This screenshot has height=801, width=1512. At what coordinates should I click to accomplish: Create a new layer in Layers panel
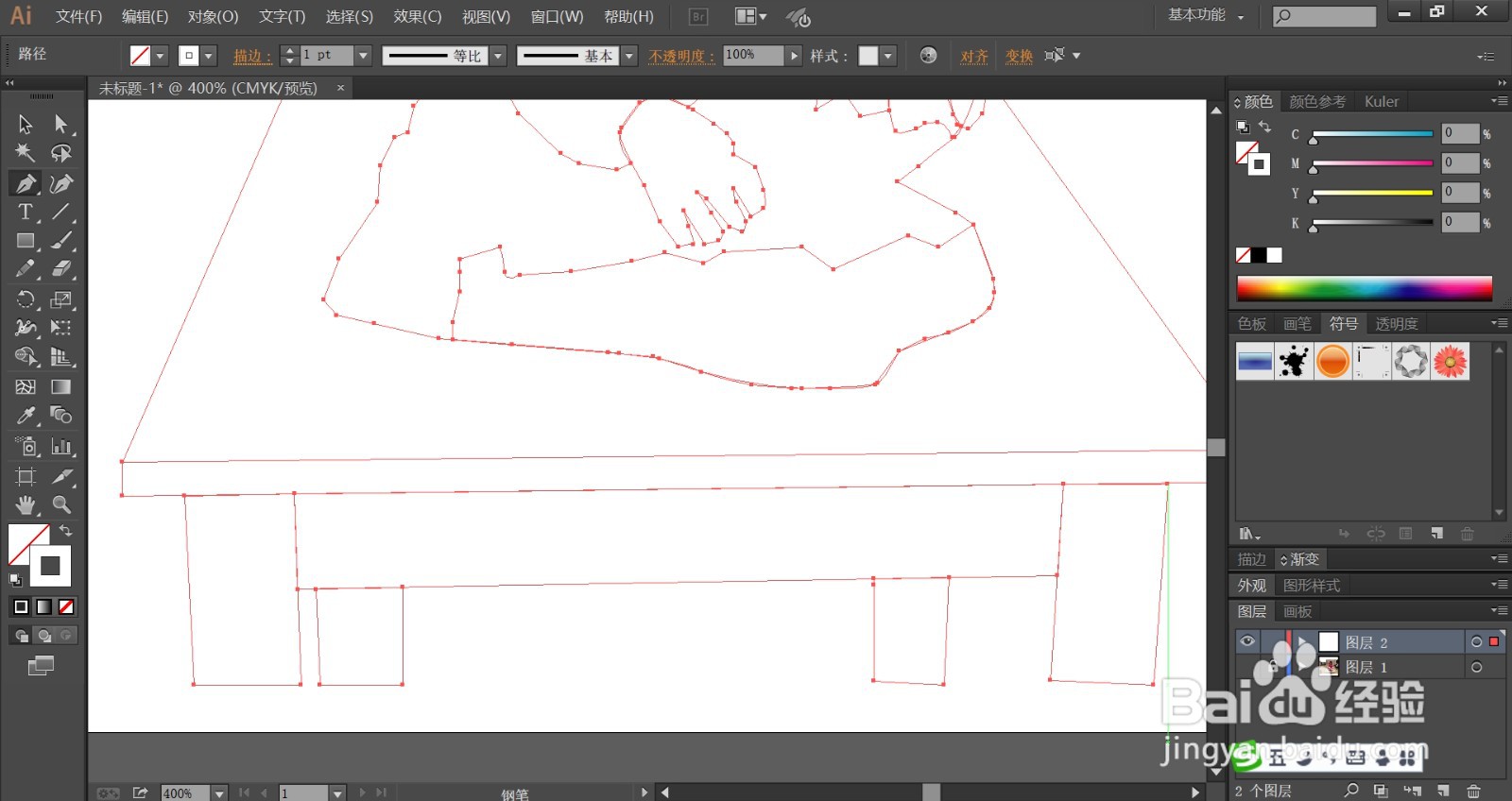click(x=1443, y=791)
